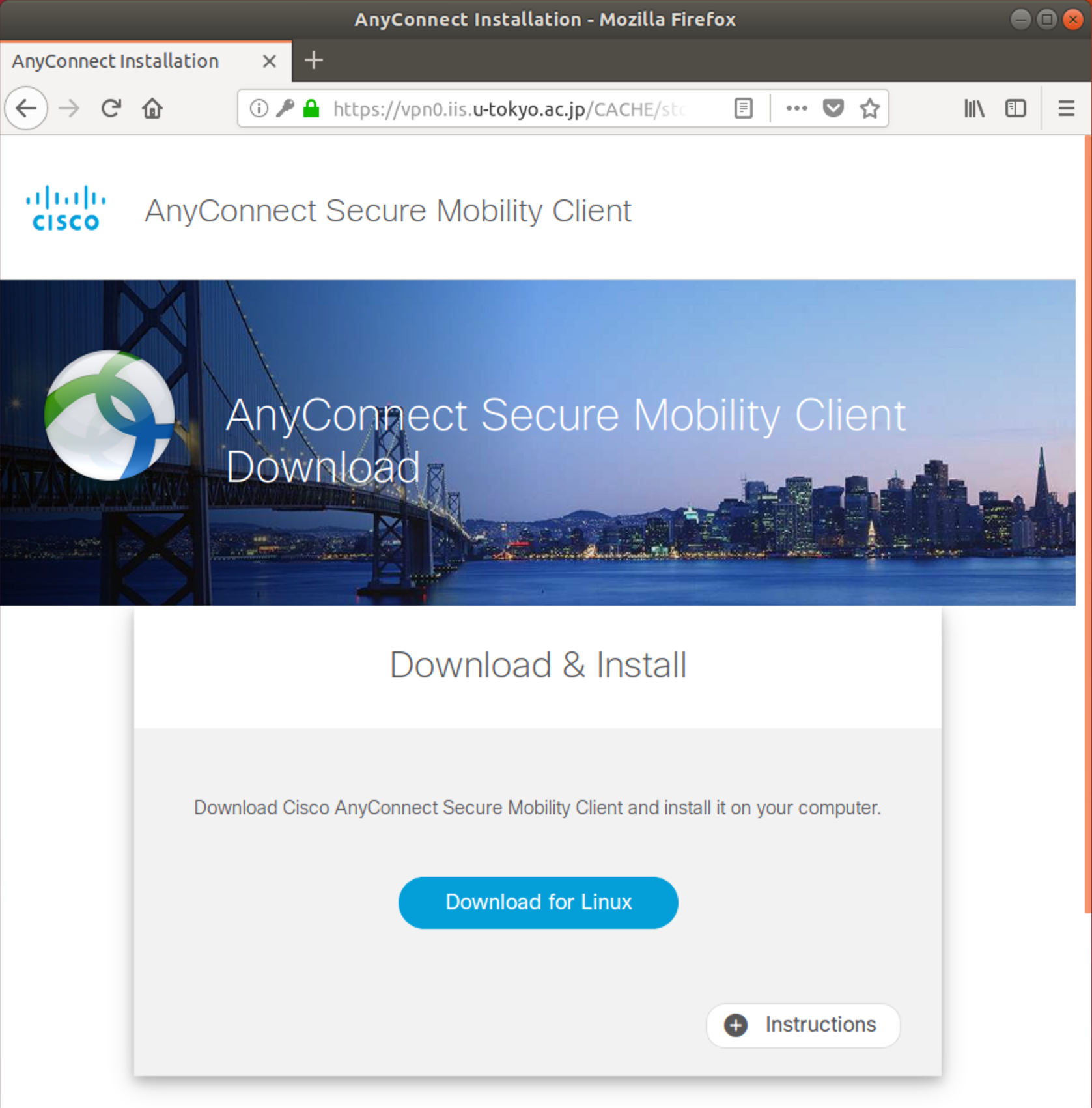Viewport: 1092px width, 1108px height.
Task: Open the Library bookmarks and history
Action: point(974,108)
